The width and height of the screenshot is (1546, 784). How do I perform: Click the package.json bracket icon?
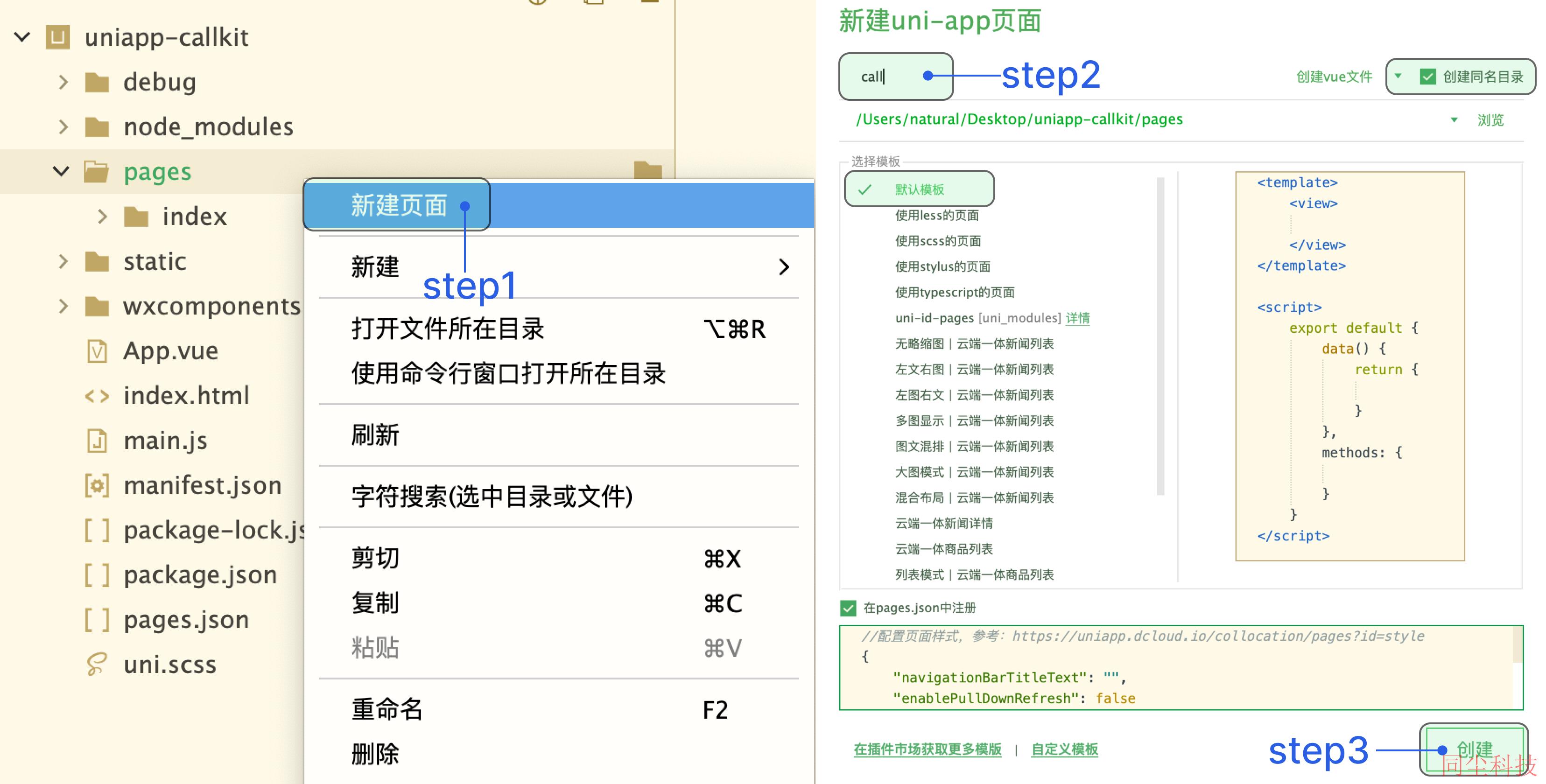point(97,575)
